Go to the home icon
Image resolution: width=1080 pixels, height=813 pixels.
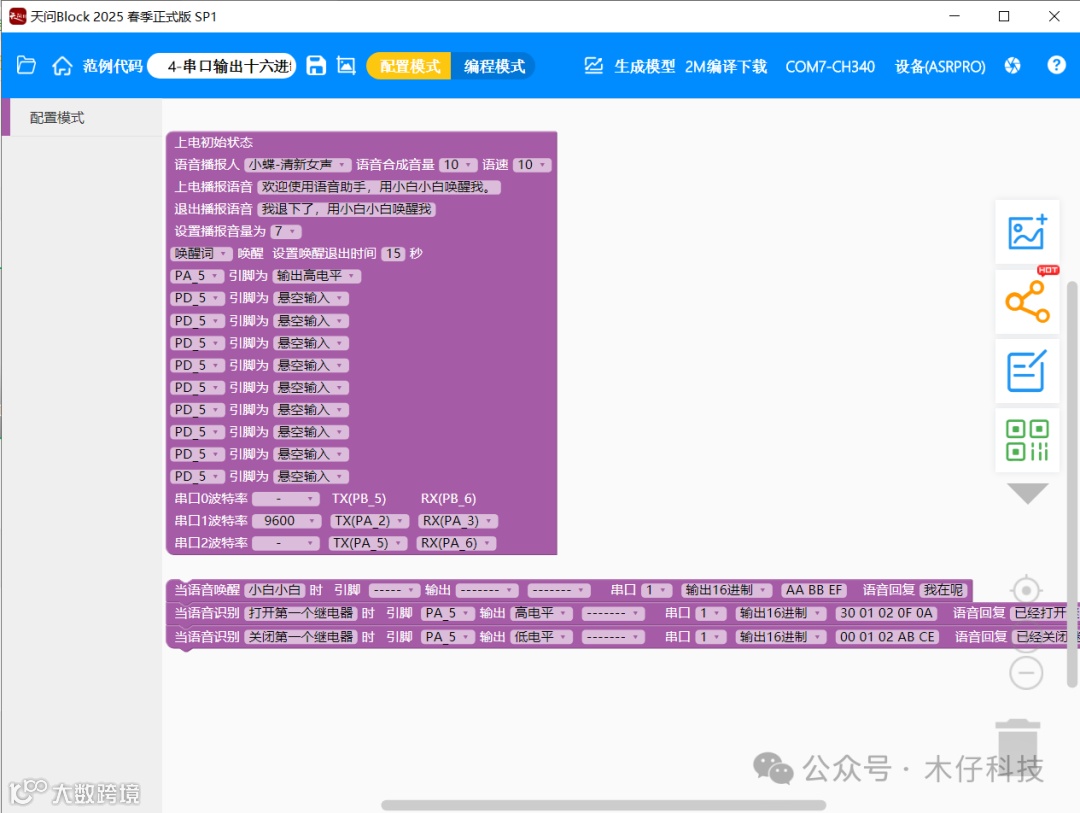click(x=62, y=66)
